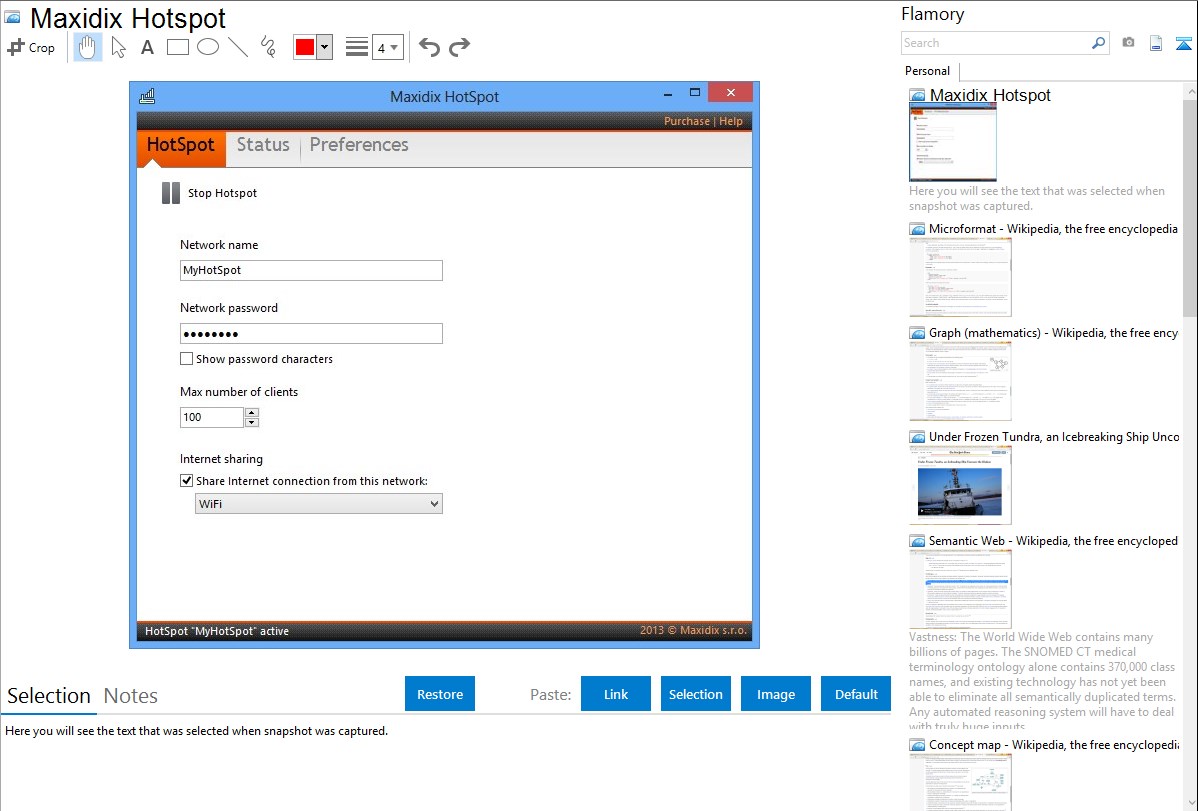Open the Graph (mathematics) snapshot thumbnail
Image resolution: width=1198 pixels, height=811 pixels.
click(x=960, y=381)
